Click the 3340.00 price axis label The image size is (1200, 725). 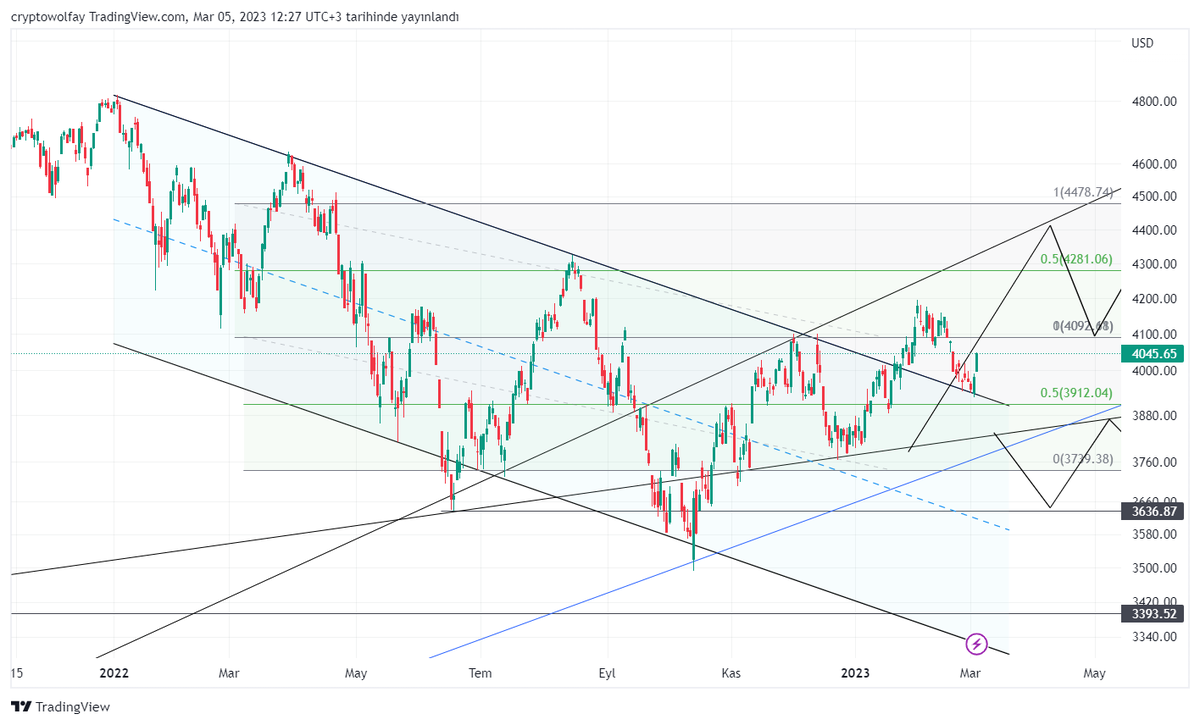click(x=1153, y=636)
